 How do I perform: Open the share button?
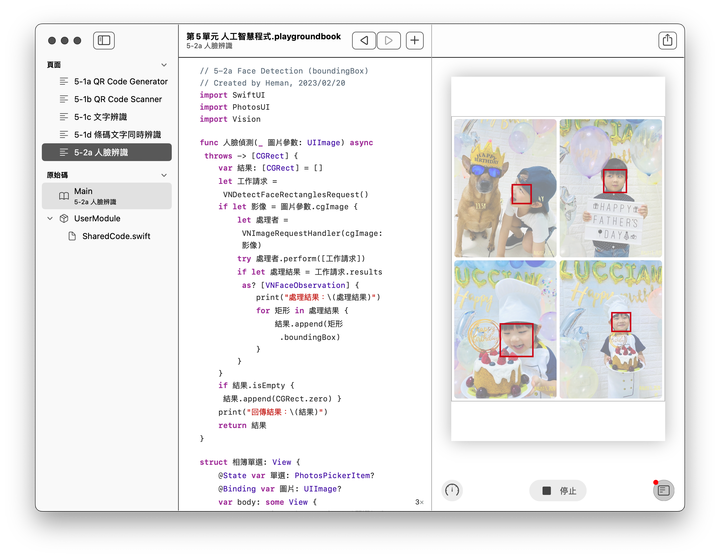(667, 40)
